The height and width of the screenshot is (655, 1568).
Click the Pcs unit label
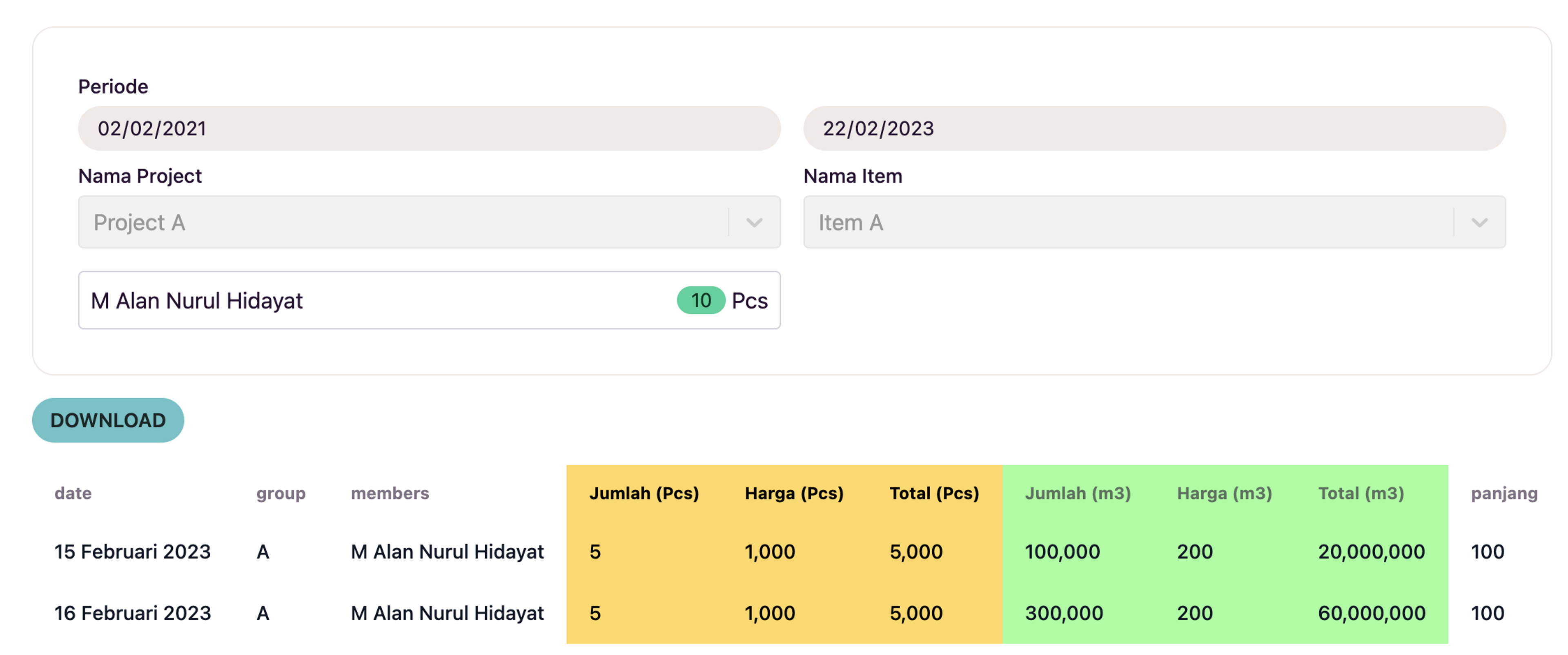pyautogui.click(x=749, y=300)
